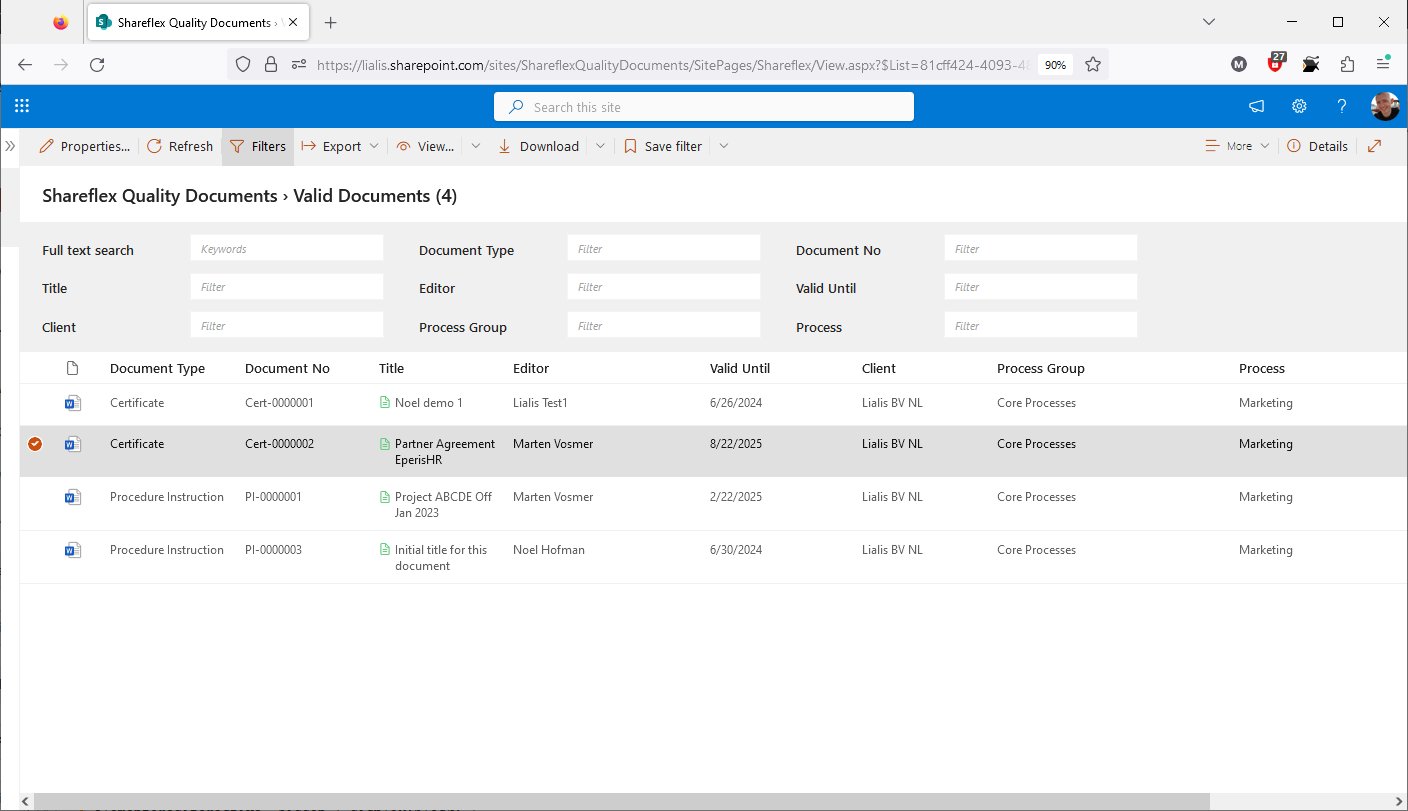Click the 2/22/2025 valid until date
Screen dimensions: 1408x811
click(736, 497)
